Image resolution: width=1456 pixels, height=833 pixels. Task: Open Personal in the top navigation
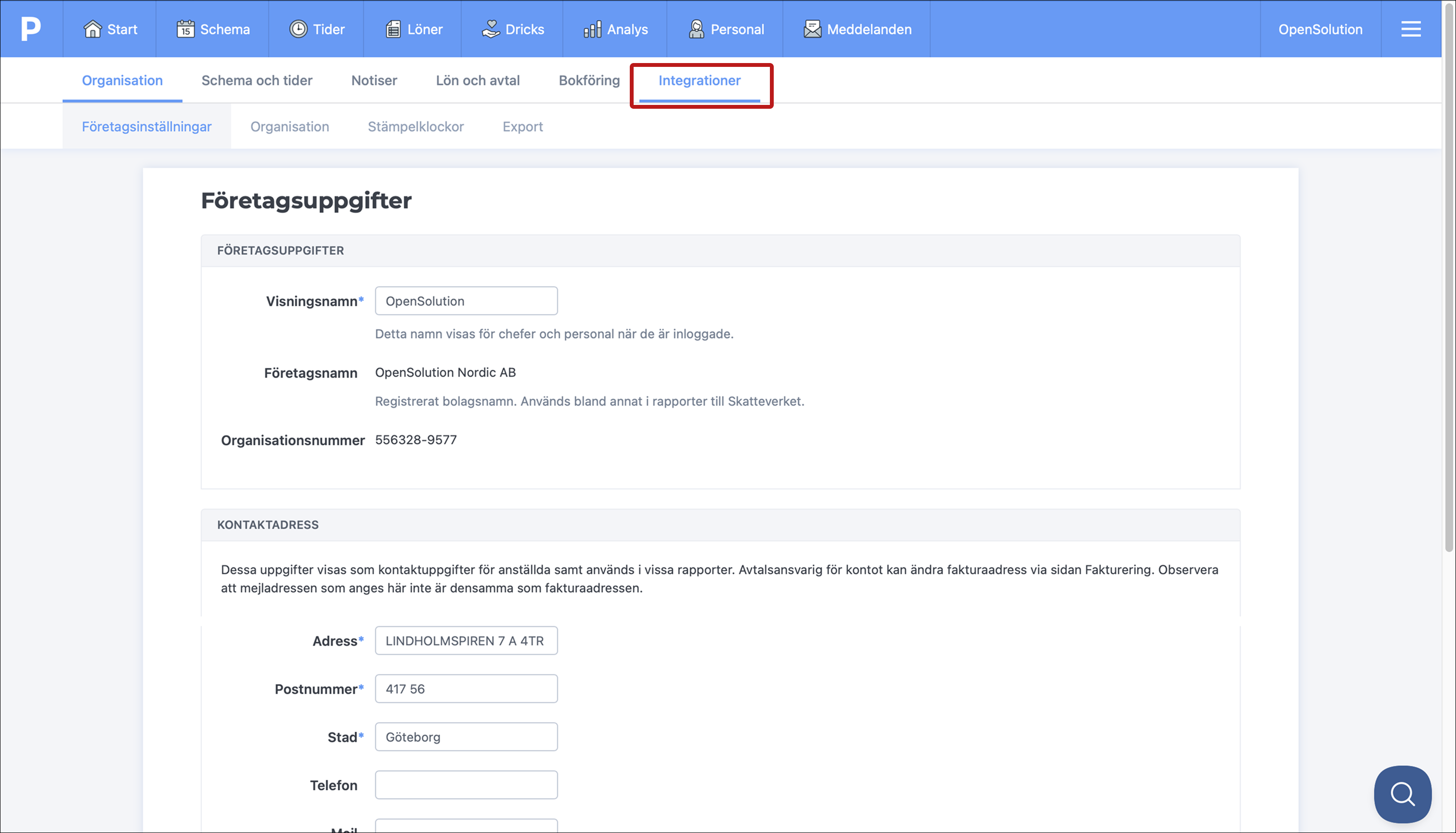[x=725, y=29]
